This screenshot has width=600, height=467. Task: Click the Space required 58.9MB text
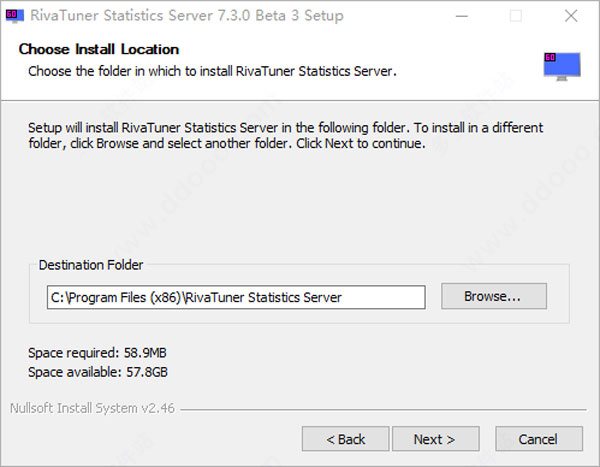coord(96,354)
